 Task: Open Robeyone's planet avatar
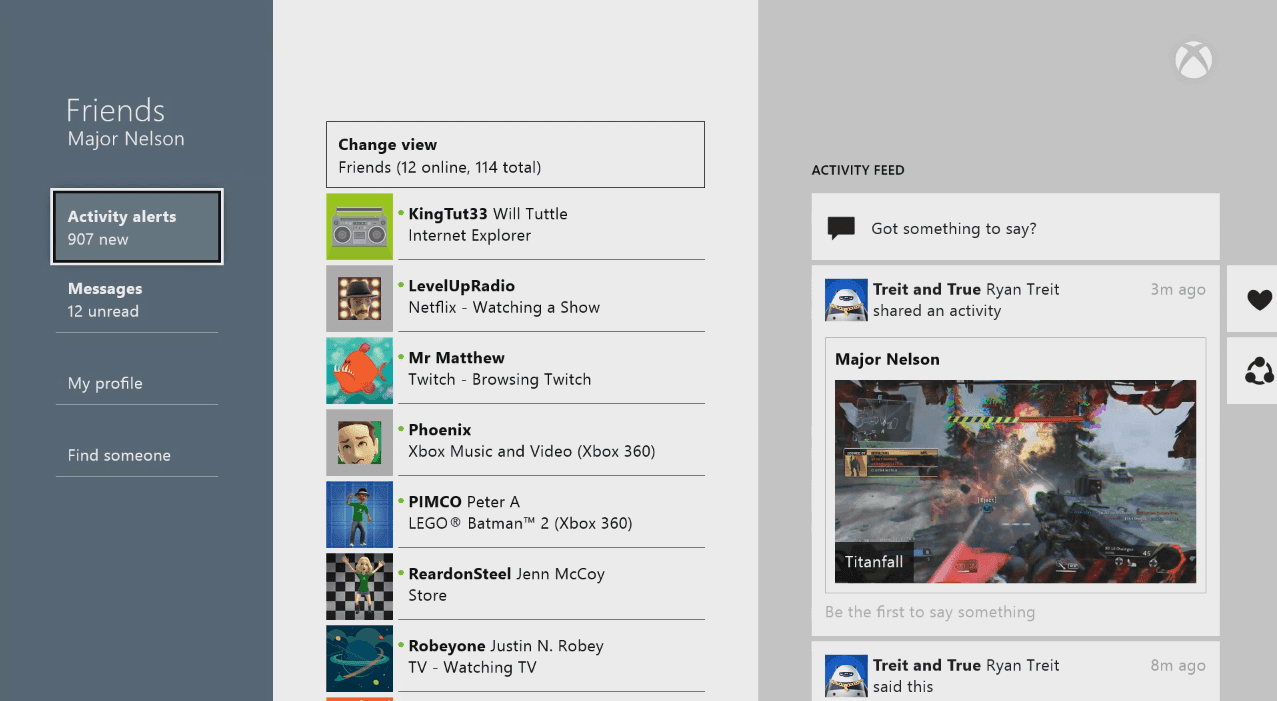click(359, 658)
